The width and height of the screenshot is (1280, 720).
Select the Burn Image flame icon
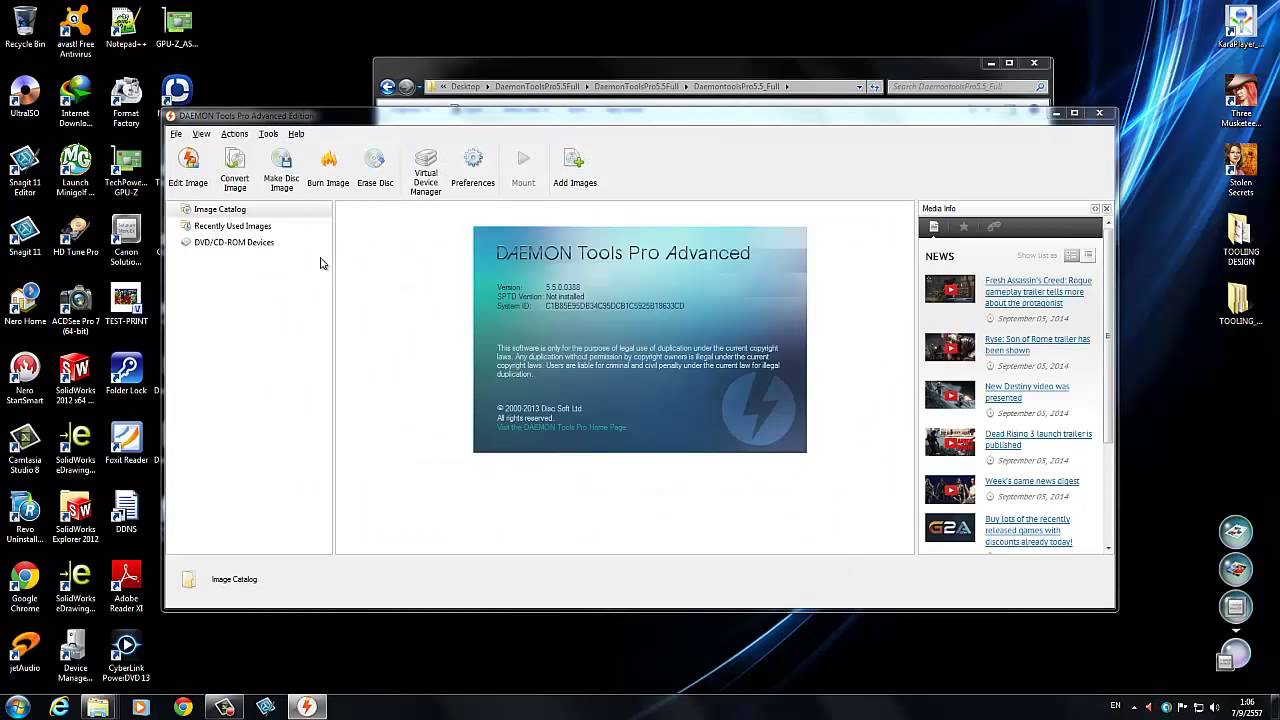click(328, 168)
